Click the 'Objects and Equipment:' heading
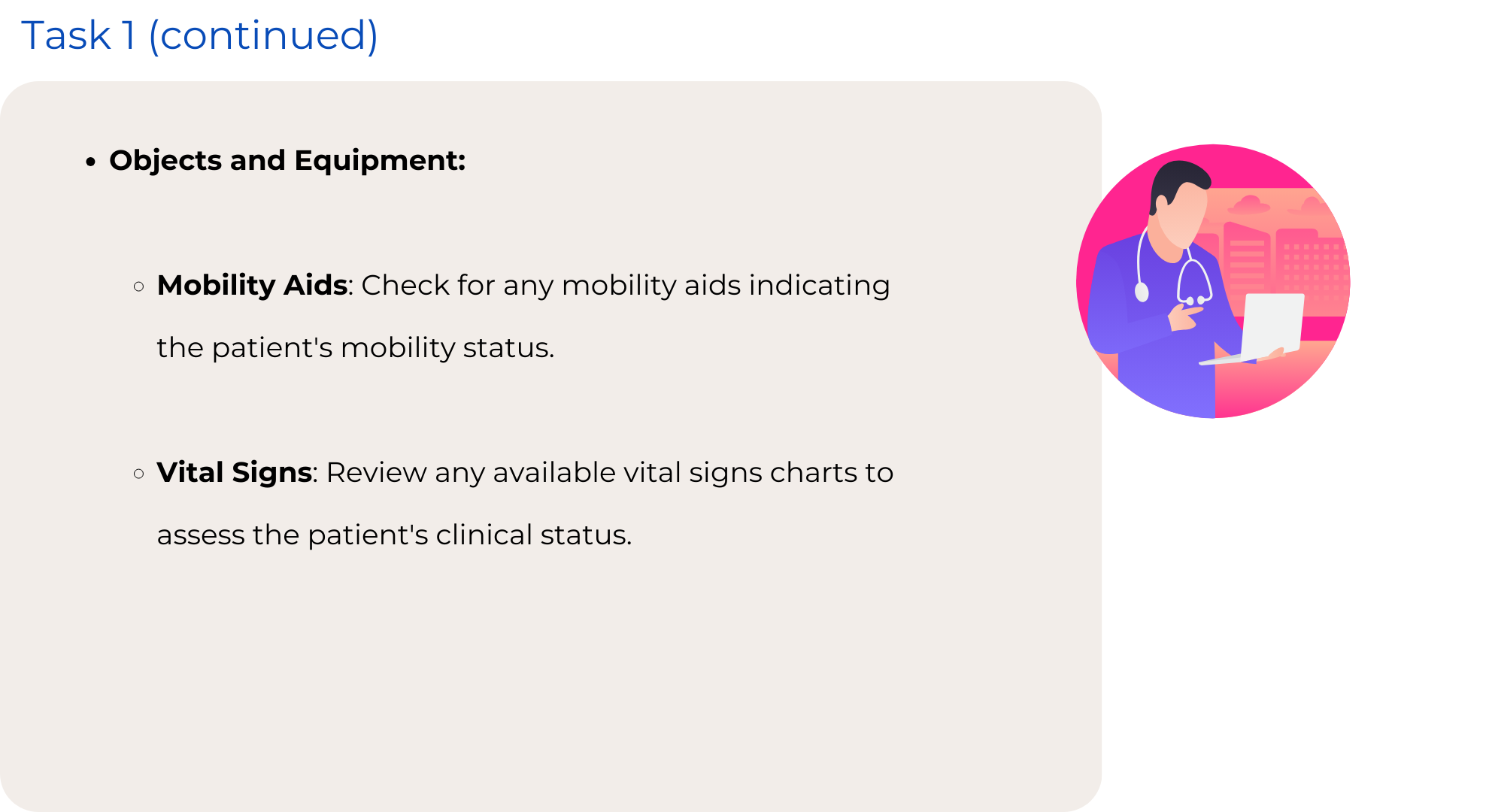The height and width of the screenshot is (812, 1489). [x=287, y=160]
